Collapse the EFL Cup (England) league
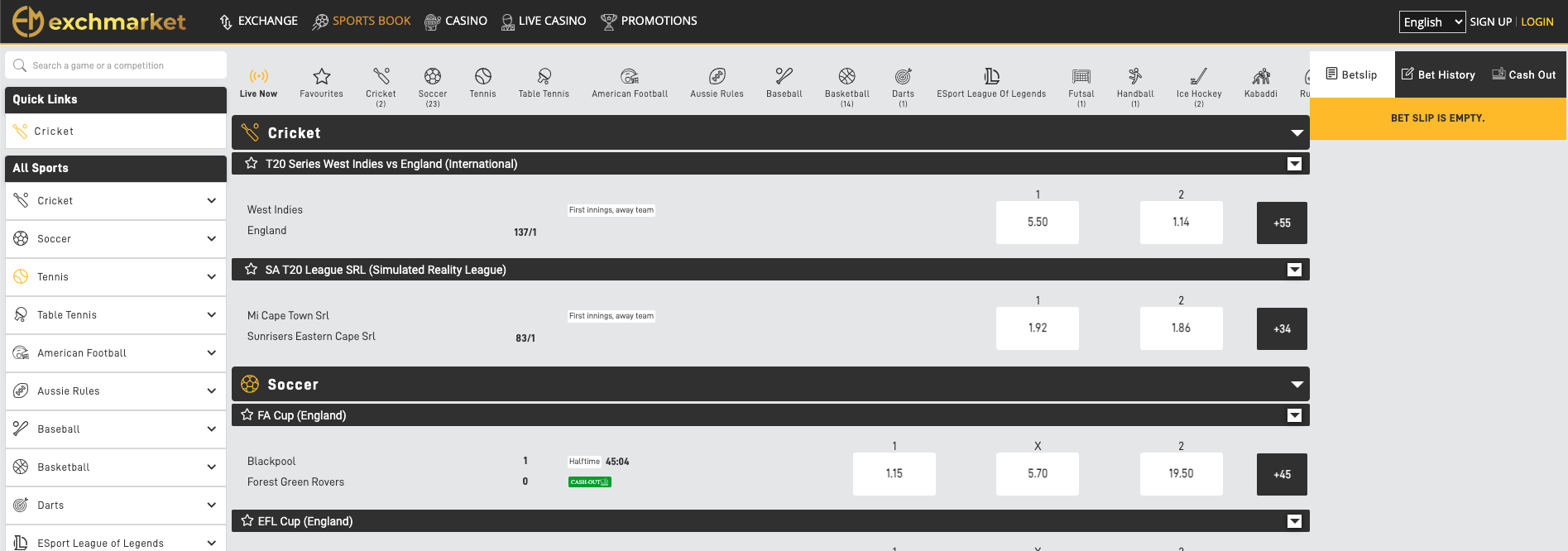The width and height of the screenshot is (1568, 551). [x=1295, y=521]
